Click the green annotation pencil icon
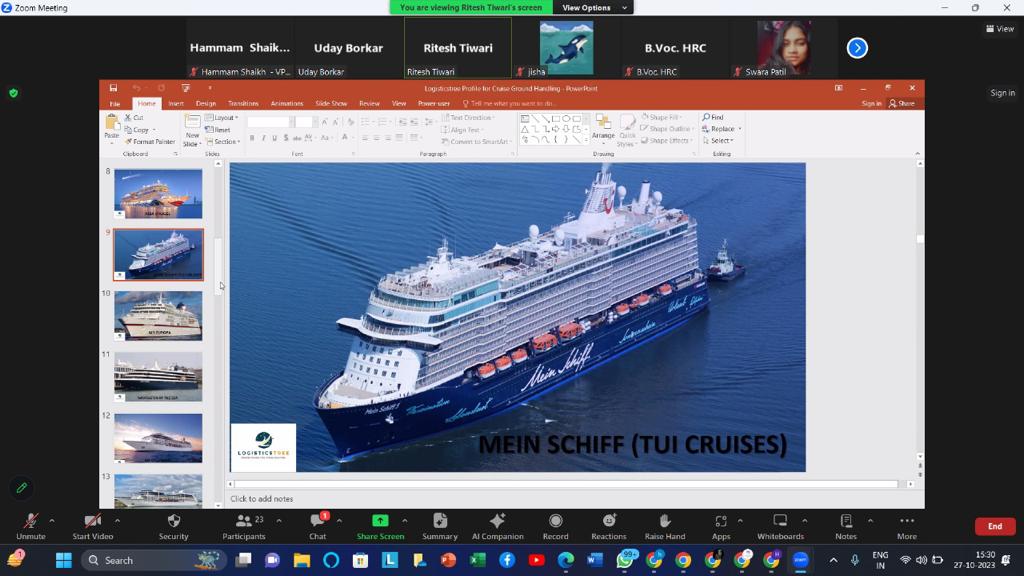 click(x=22, y=488)
